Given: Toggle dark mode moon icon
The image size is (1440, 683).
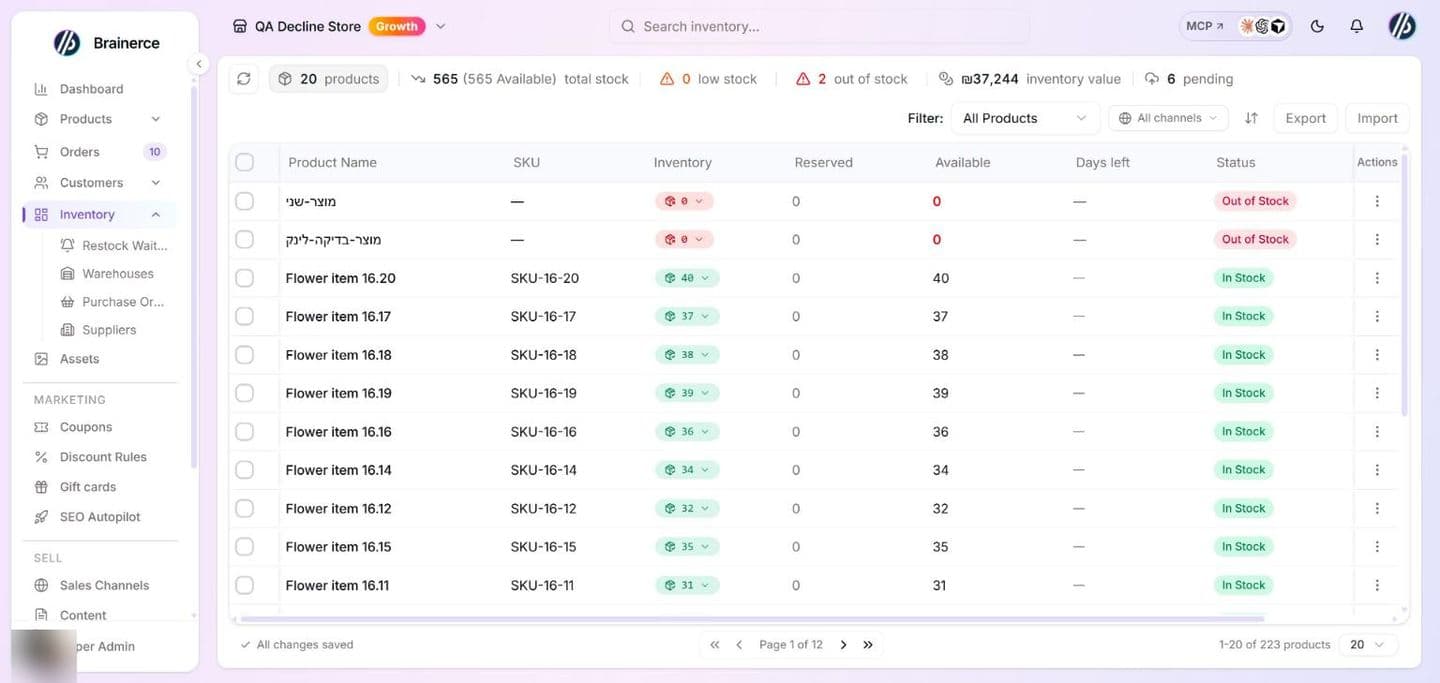Looking at the screenshot, I should 1317,27.
